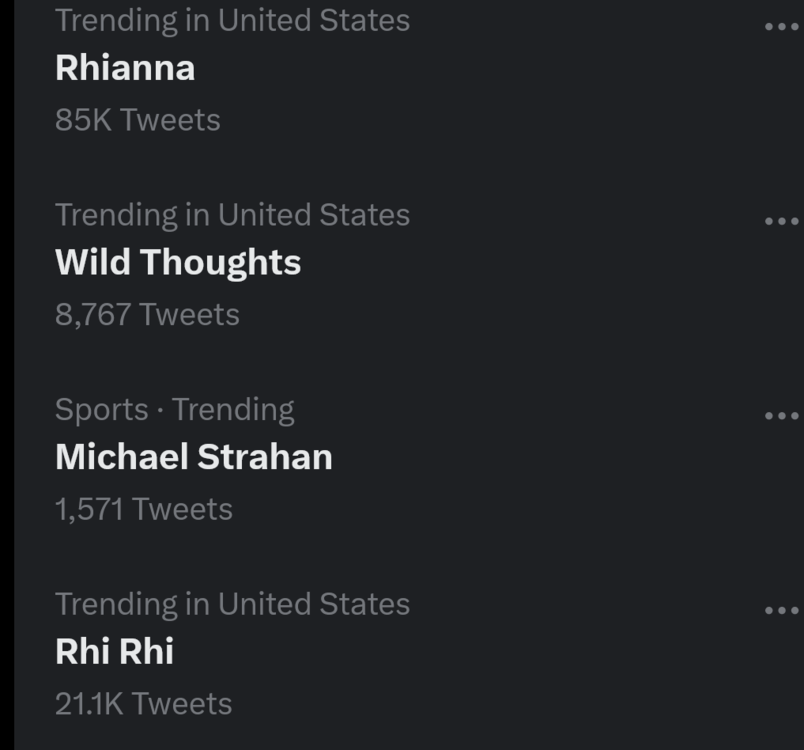This screenshot has width=804, height=750.
Task: Open the Rhi Rhi trend overflow menu
Action: pyautogui.click(x=781, y=610)
